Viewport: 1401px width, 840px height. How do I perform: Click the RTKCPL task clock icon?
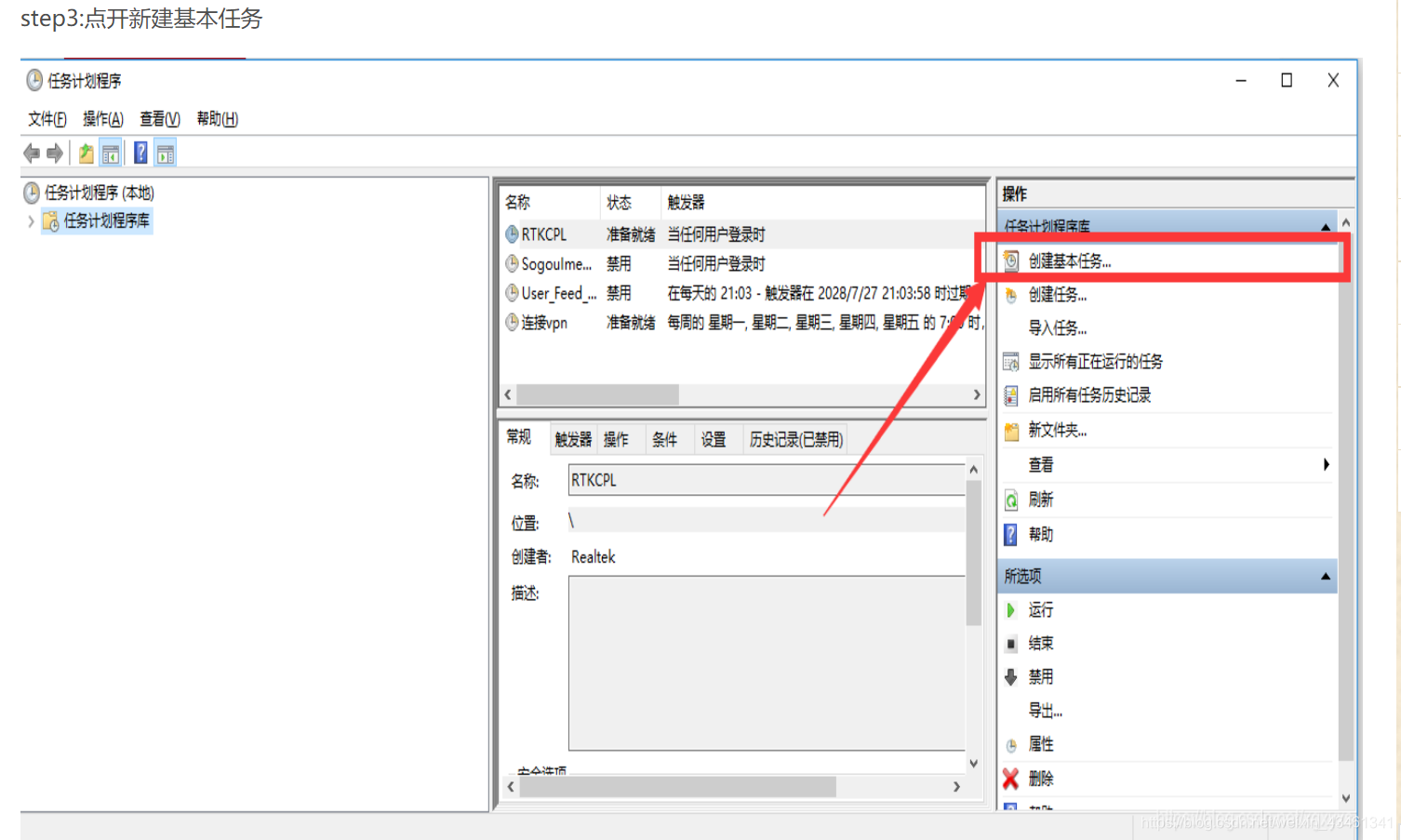coord(512,234)
